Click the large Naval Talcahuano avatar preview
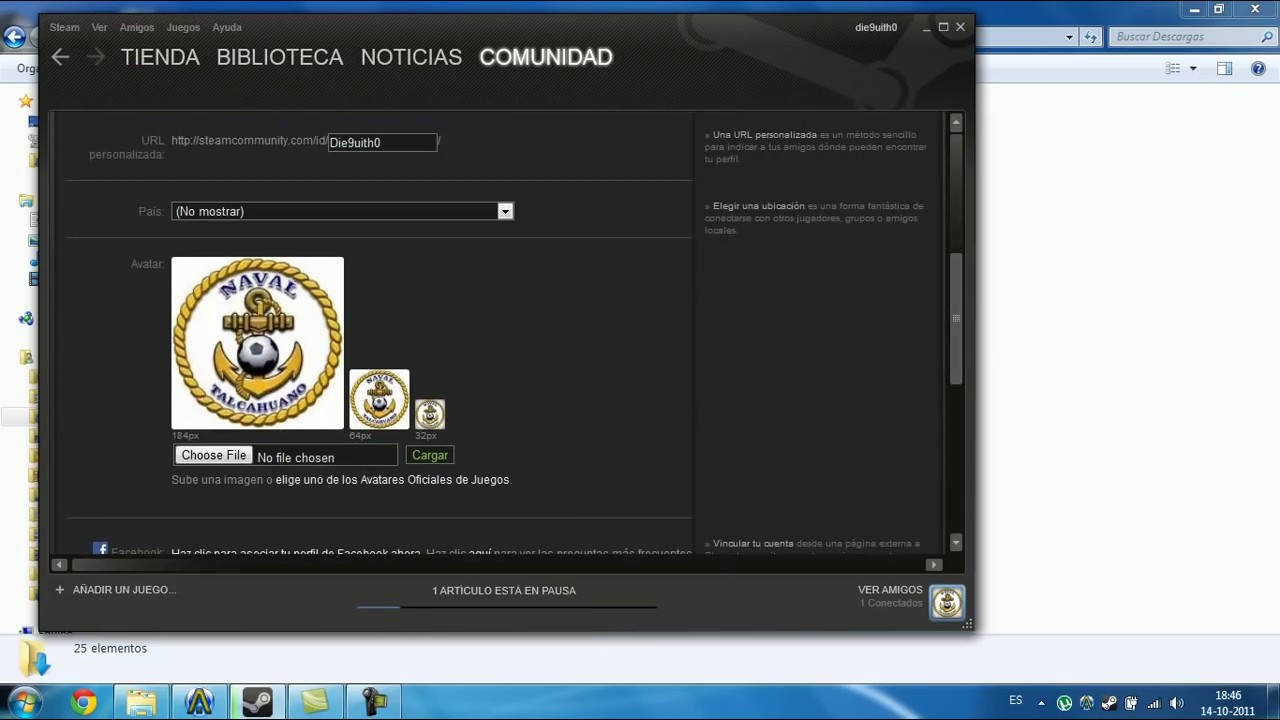 (257, 343)
